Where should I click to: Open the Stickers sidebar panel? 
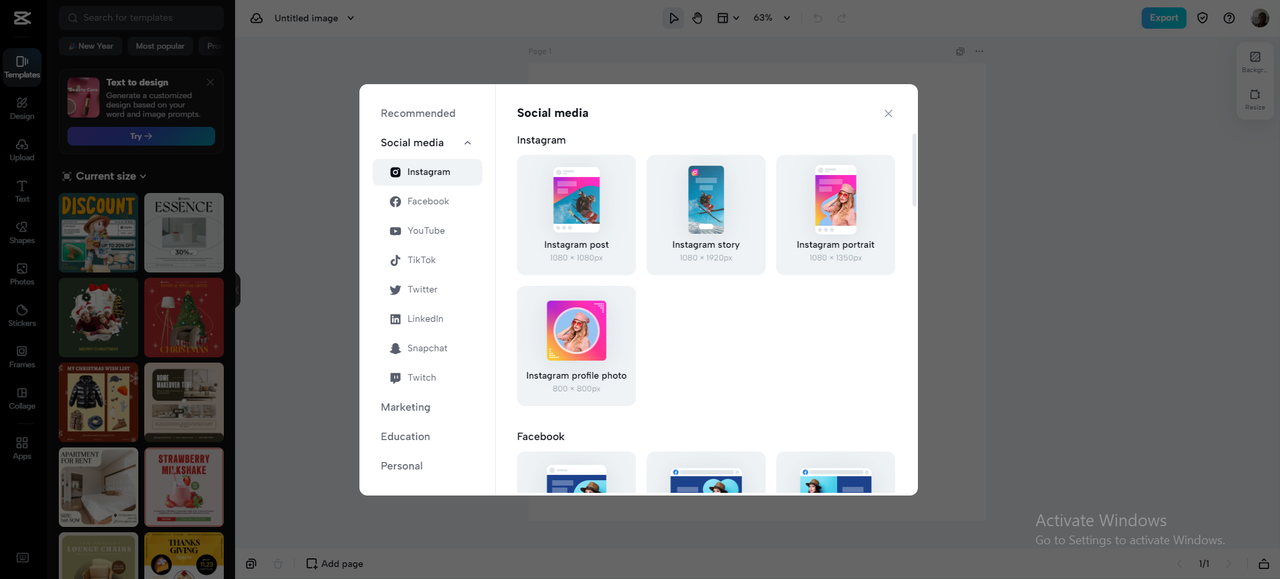[22, 315]
